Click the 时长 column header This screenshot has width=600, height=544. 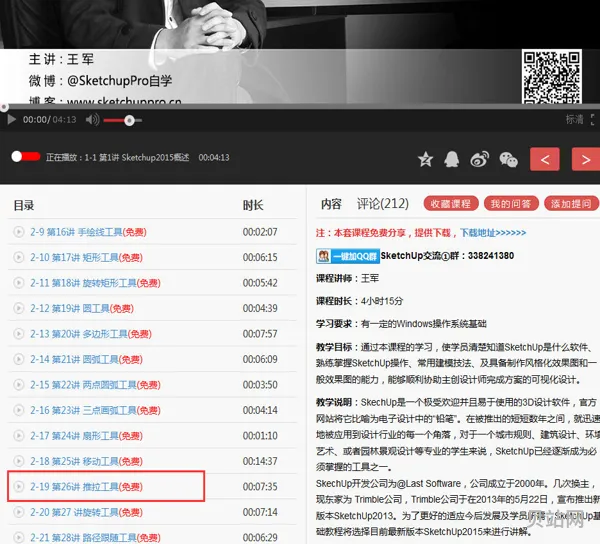(253, 205)
